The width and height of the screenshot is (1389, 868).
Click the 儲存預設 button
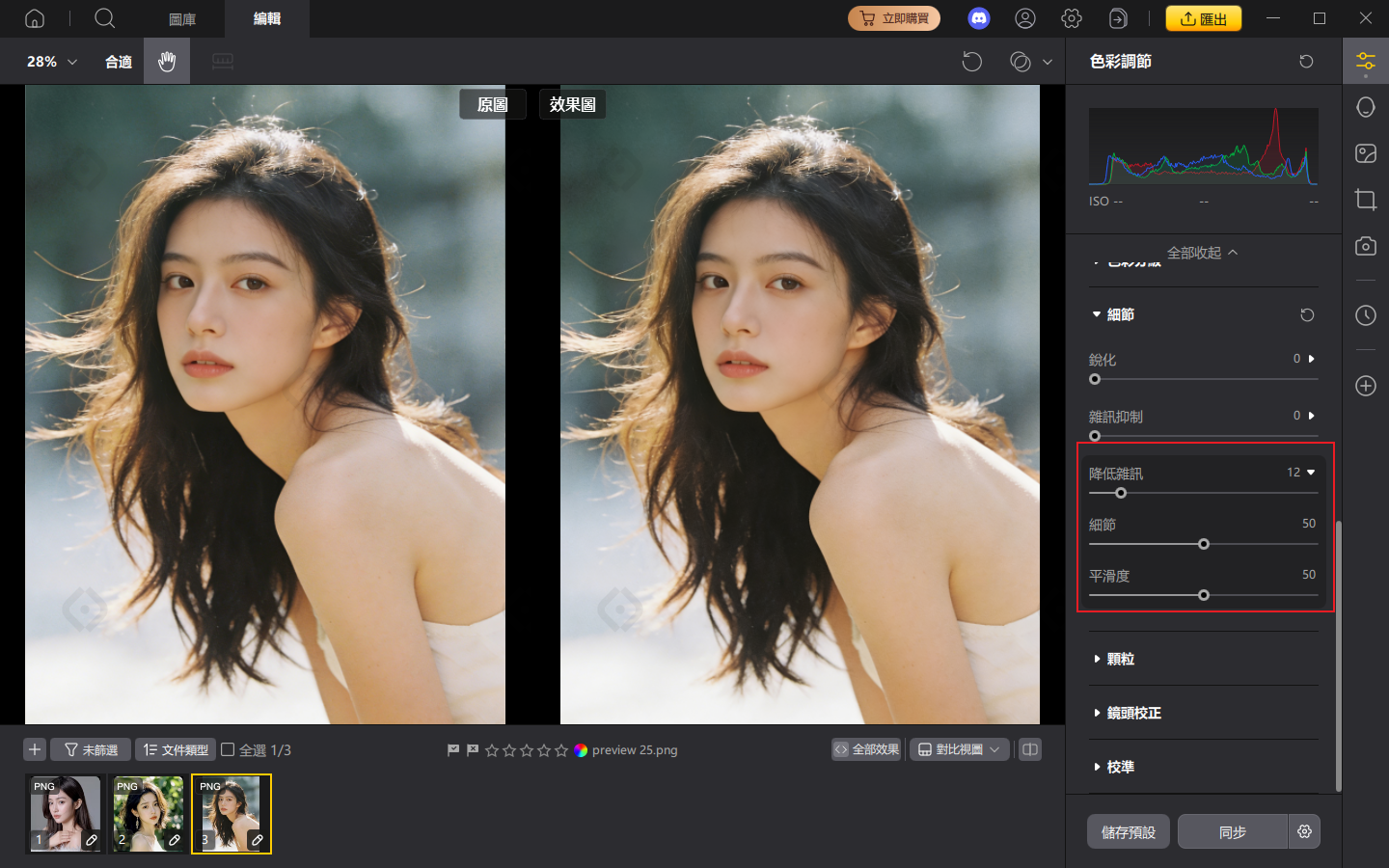[1128, 831]
